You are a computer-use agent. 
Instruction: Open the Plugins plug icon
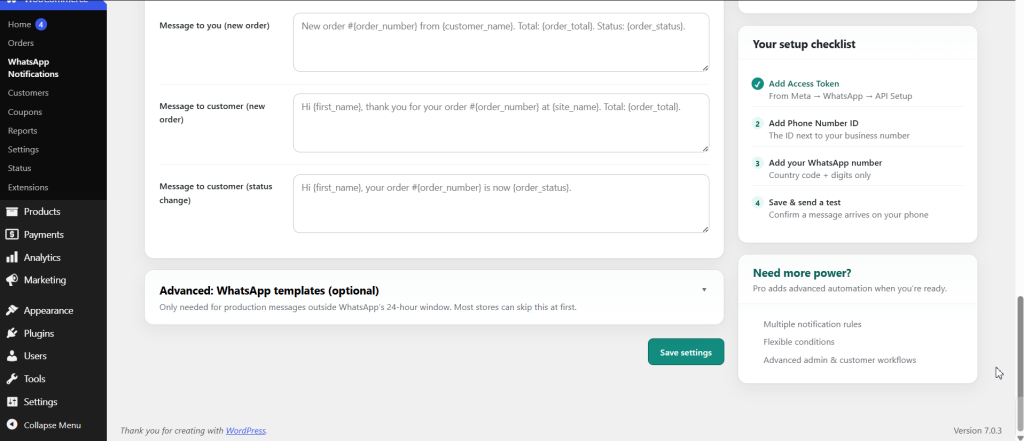[12, 333]
